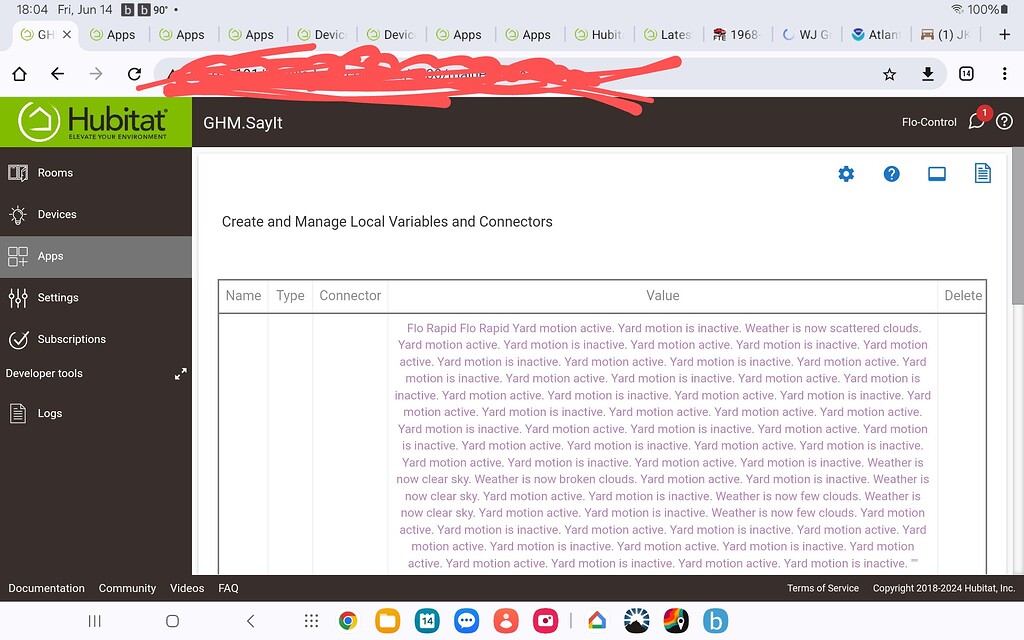
Task: Open the Documentation footer link
Action: point(46,588)
